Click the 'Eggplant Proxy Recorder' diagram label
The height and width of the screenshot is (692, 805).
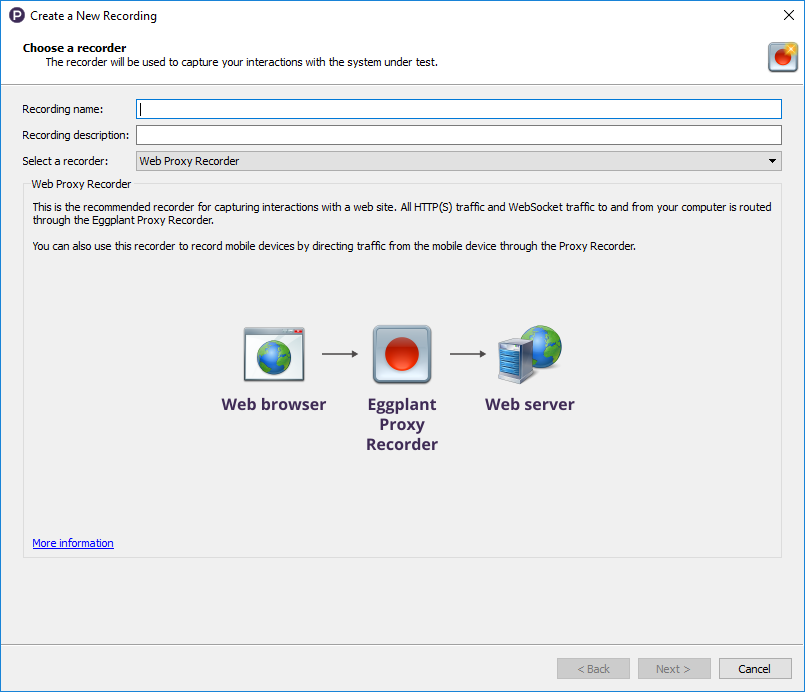[402, 424]
